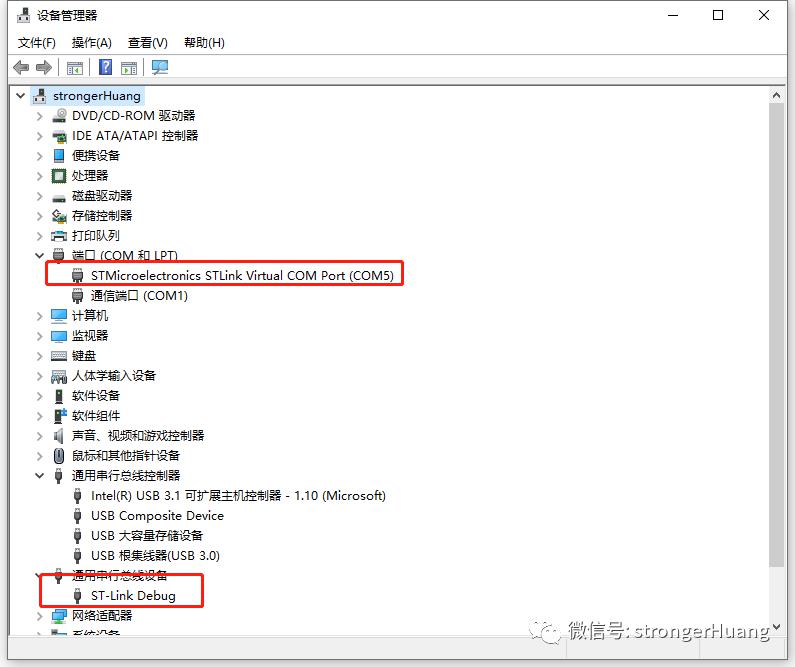This screenshot has width=795, height=667.
Task: Collapse the 端口 (COM 和 LPT) node
Action: tap(40, 255)
